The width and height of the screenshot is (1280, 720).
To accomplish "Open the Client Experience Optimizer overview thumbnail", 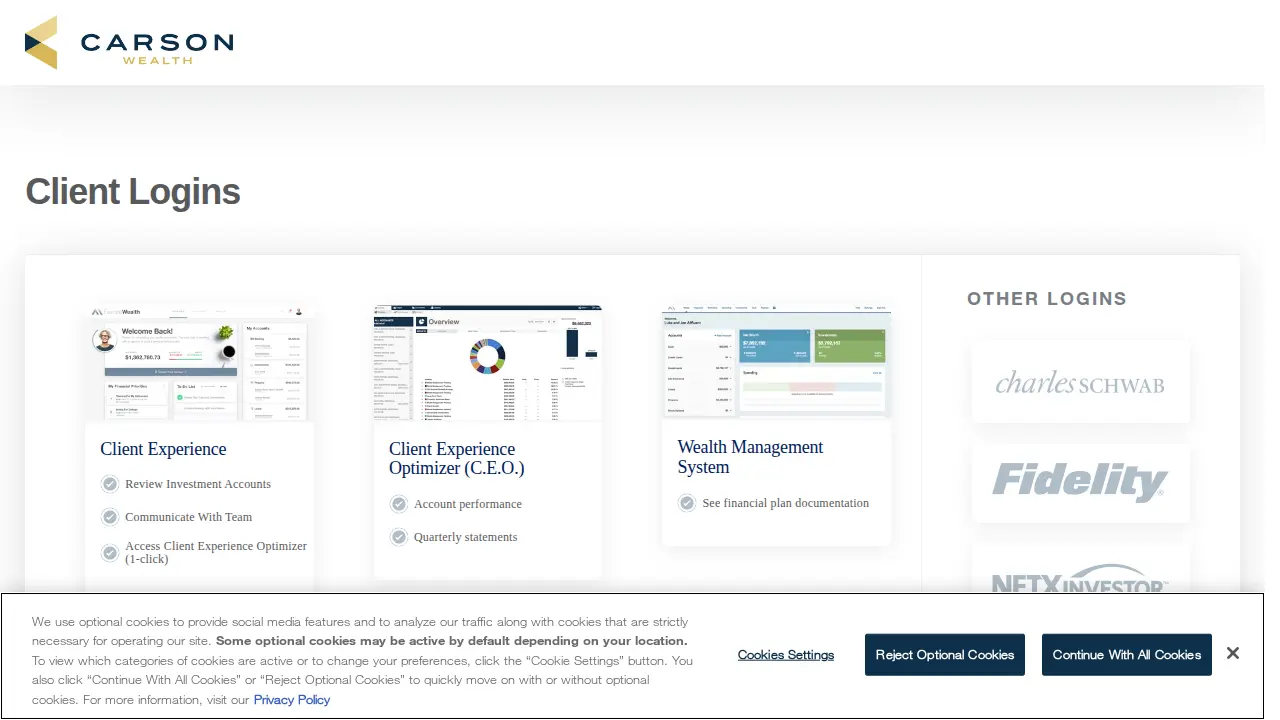I will click(x=488, y=362).
